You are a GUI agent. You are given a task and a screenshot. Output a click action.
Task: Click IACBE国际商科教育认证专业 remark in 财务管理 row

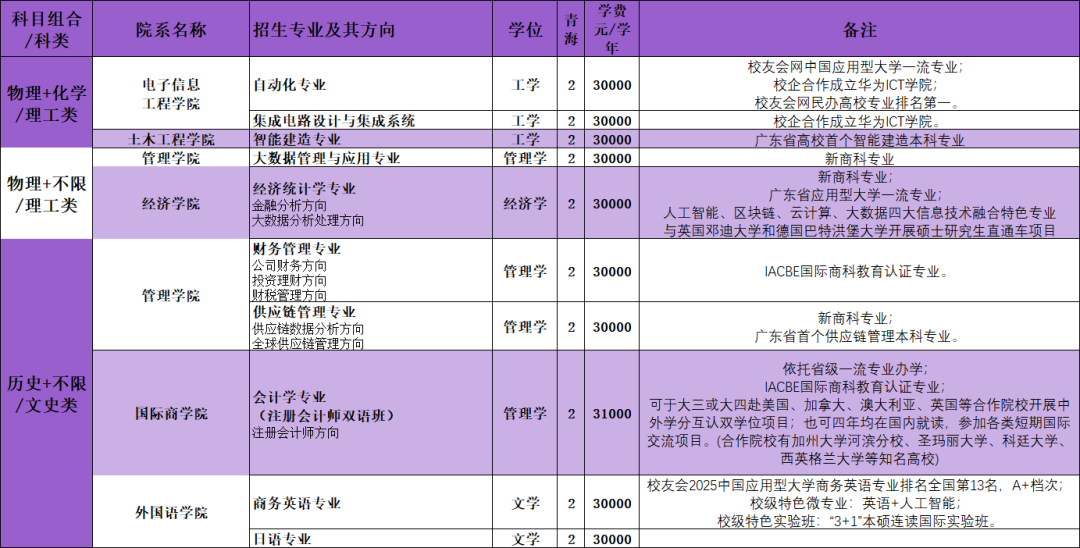coord(857,271)
